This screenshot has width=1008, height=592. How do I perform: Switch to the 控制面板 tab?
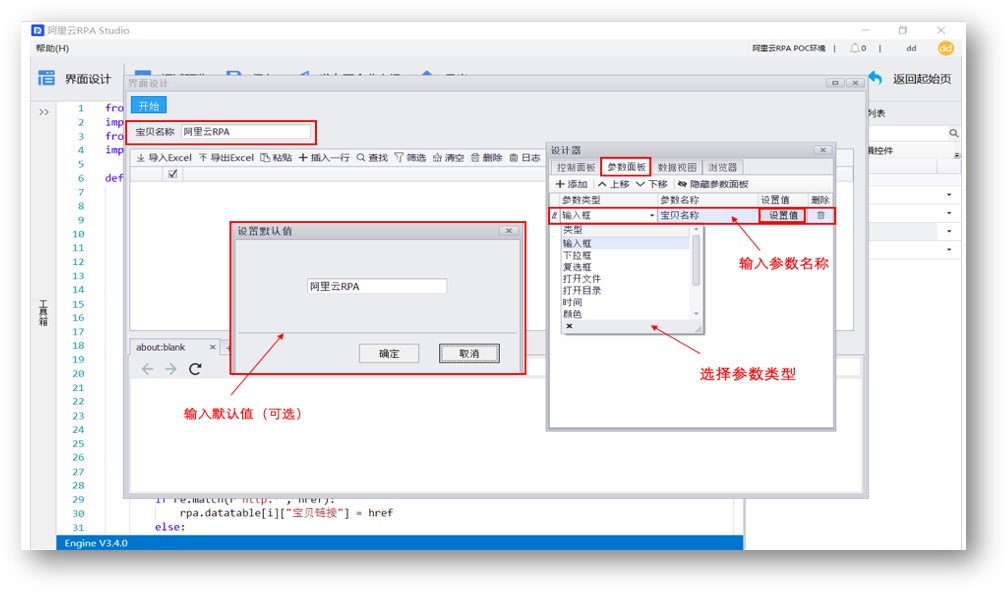pyautogui.click(x=575, y=167)
